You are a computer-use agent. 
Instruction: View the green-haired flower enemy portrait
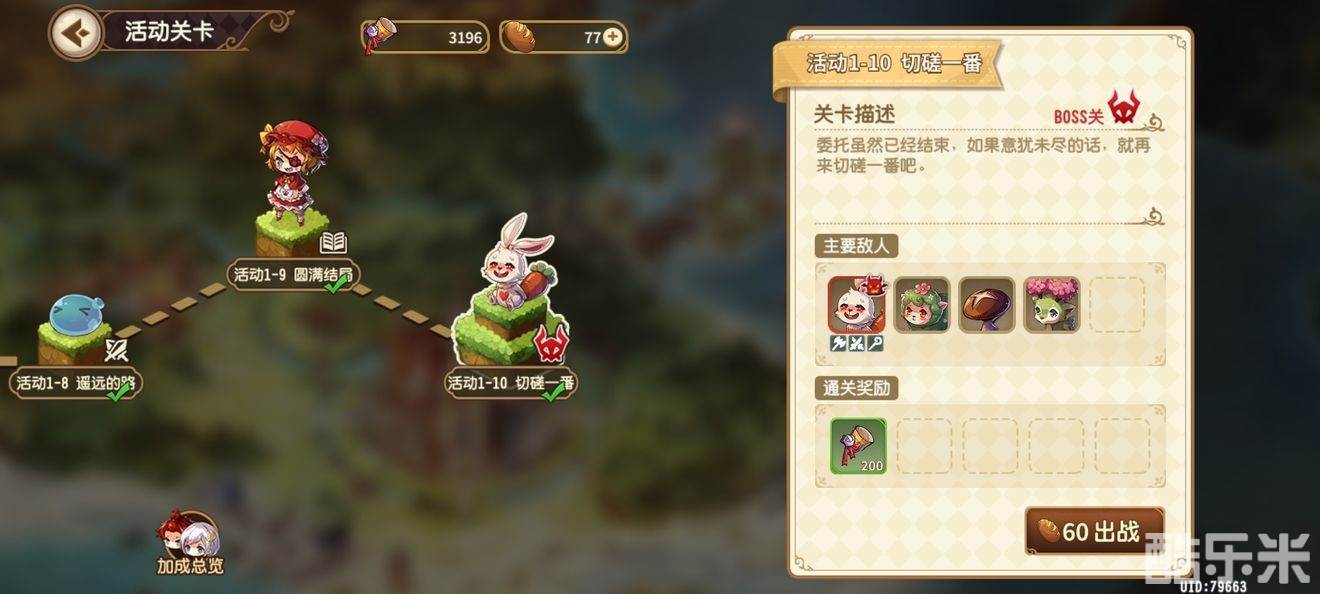point(921,304)
